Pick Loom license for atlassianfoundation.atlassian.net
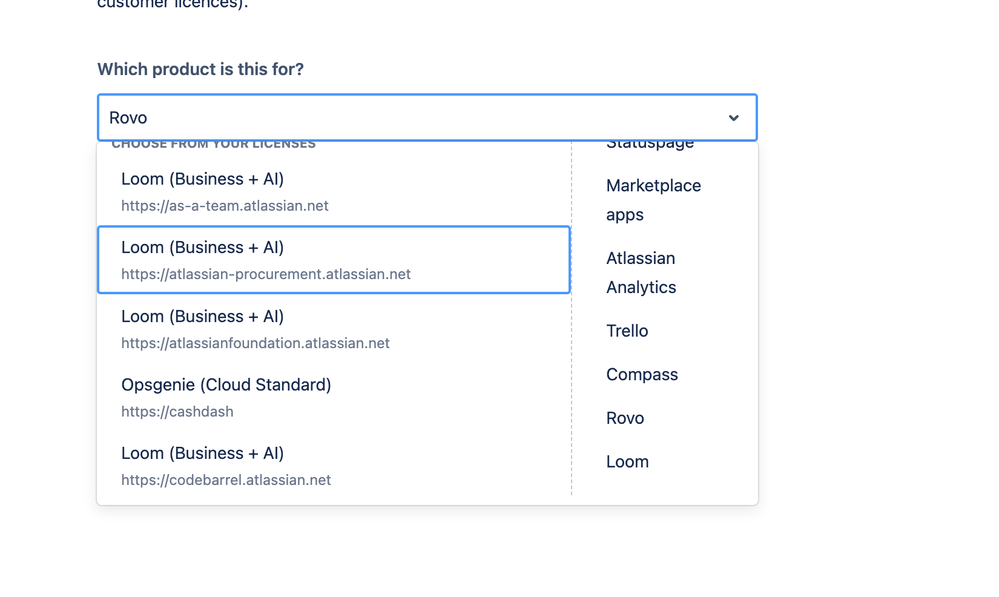Screen dimensions: 999x597 click(x=334, y=329)
